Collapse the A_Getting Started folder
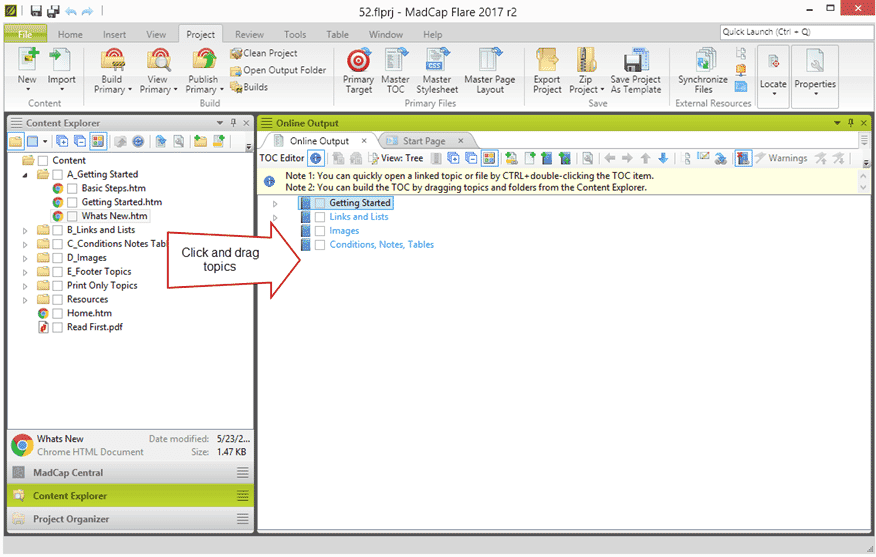The image size is (876, 557). (x=25, y=175)
